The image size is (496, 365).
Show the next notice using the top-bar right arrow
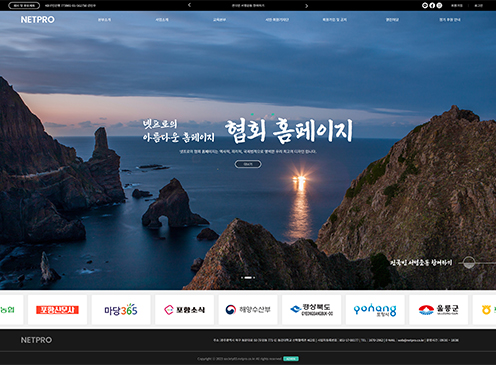pos(307,6)
